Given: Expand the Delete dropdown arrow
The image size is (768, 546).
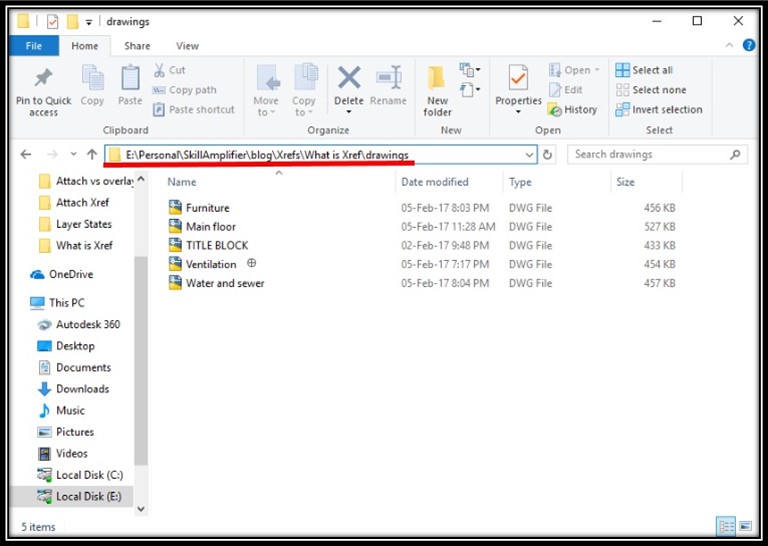Looking at the screenshot, I should pyautogui.click(x=349, y=112).
